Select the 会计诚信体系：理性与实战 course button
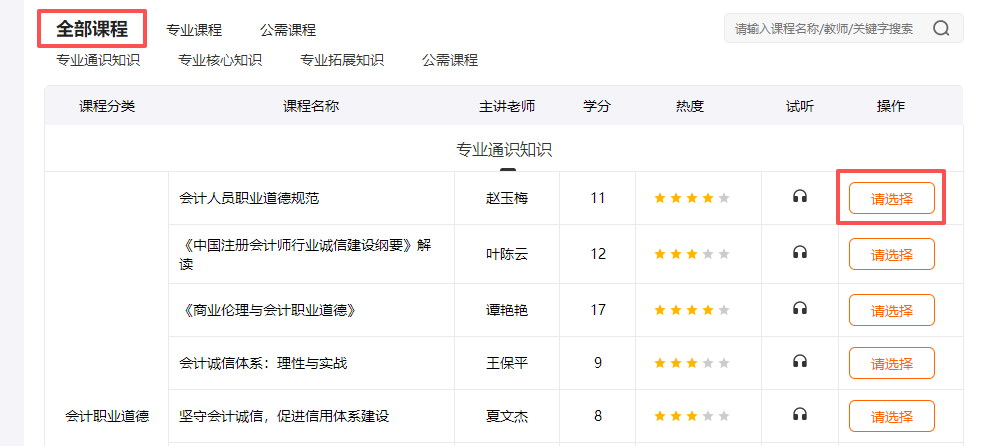The width and height of the screenshot is (982, 446). [x=891, y=363]
